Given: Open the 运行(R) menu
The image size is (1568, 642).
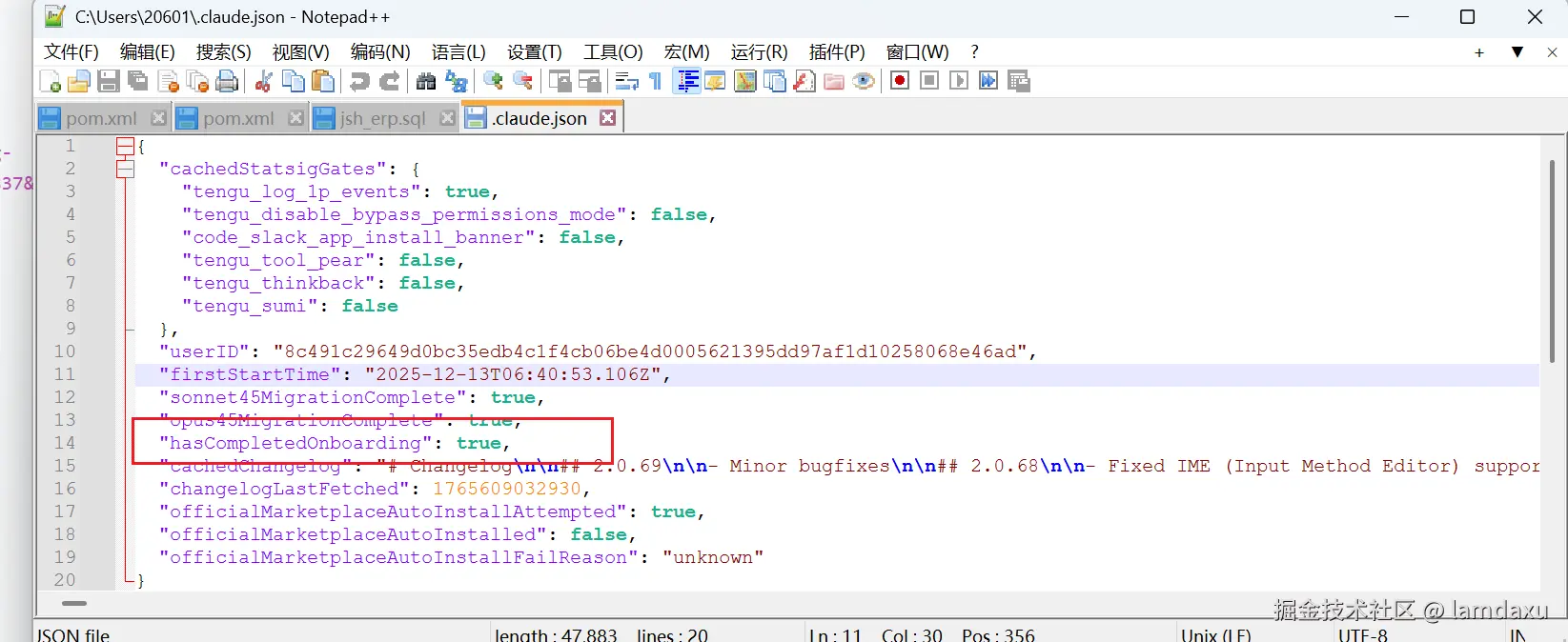Looking at the screenshot, I should pyautogui.click(x=759, y=51).
